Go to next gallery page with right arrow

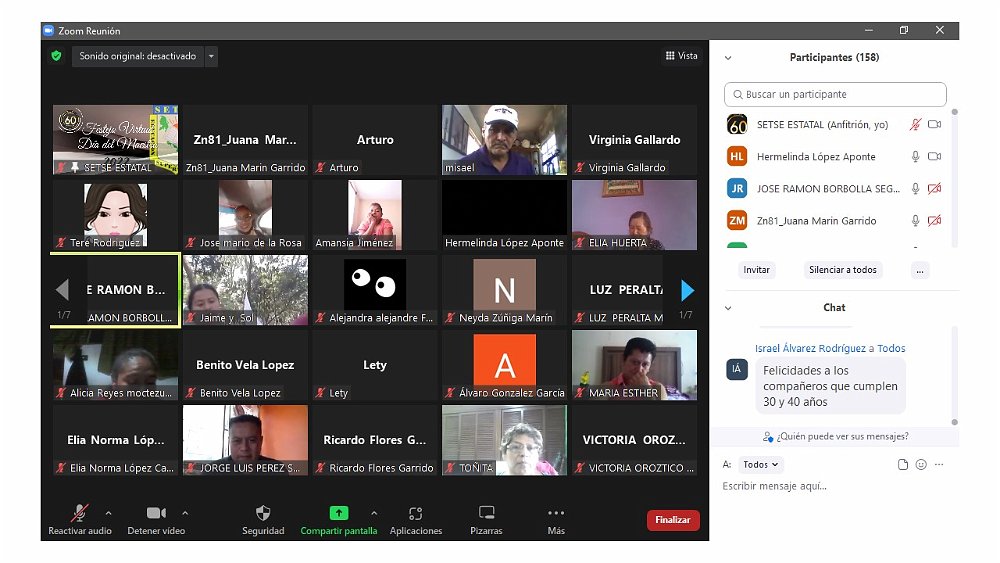click(687, 290)
